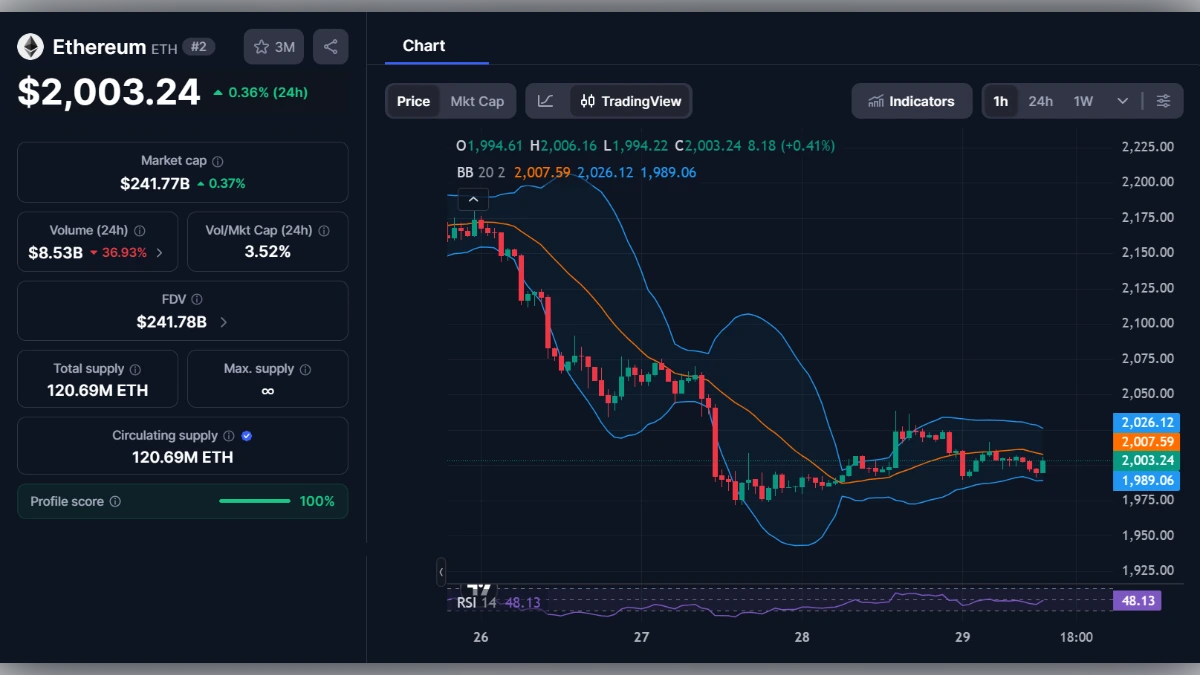1200x675 pixels.
Task: Select the 1W timeframe
Action: (x=1081, y=100)
